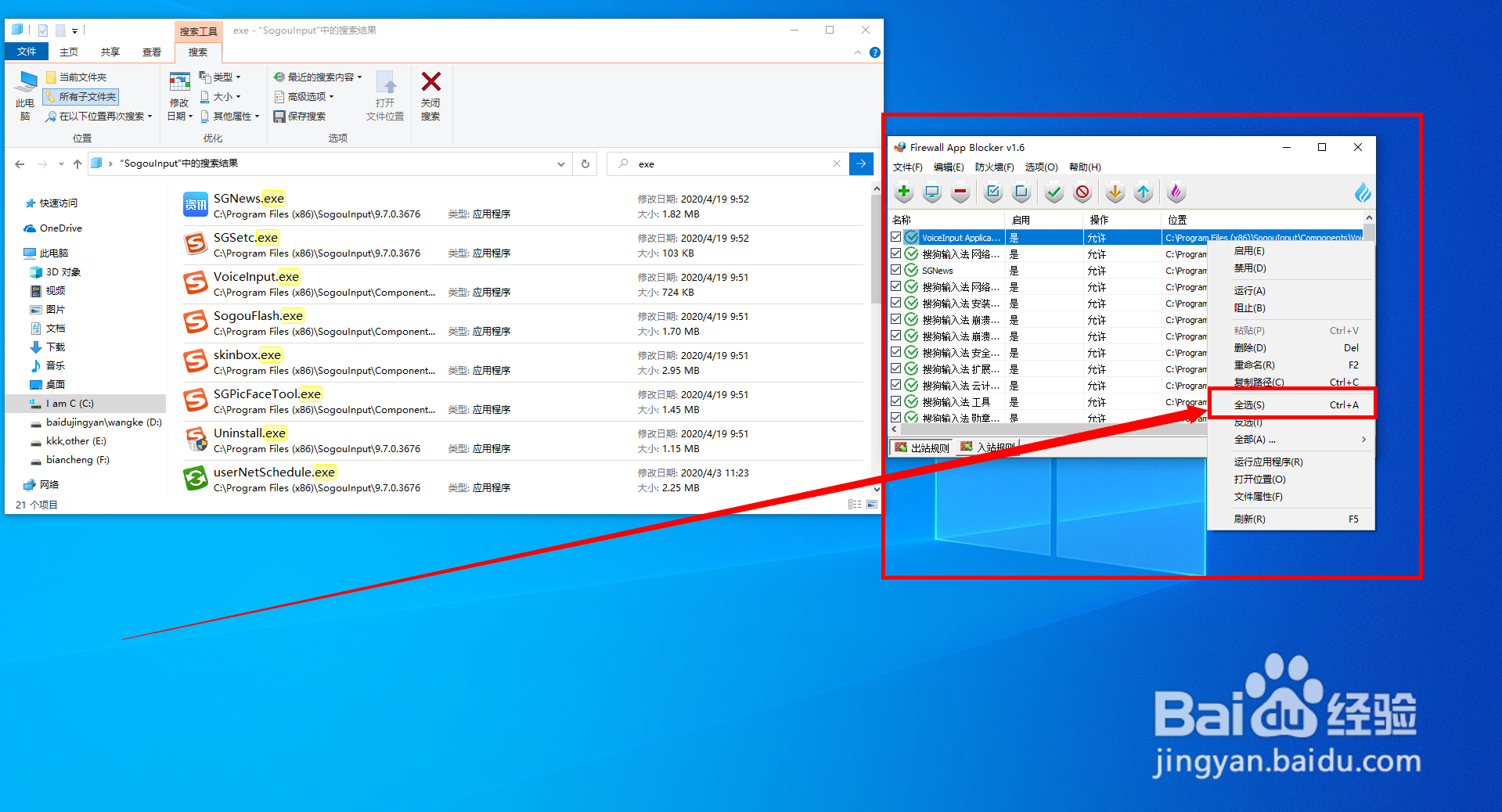
Task: Click the Up one level arrow
Action: (77, 163)
